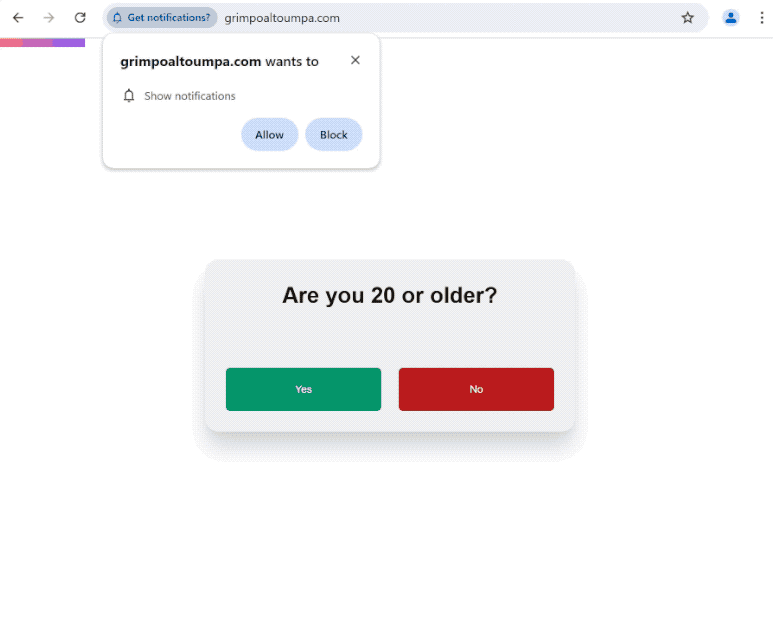Screen dimensions: 773x634
Task: Click the pink segment of top strip
Action: pyautogui.click(x=11, y=43)
